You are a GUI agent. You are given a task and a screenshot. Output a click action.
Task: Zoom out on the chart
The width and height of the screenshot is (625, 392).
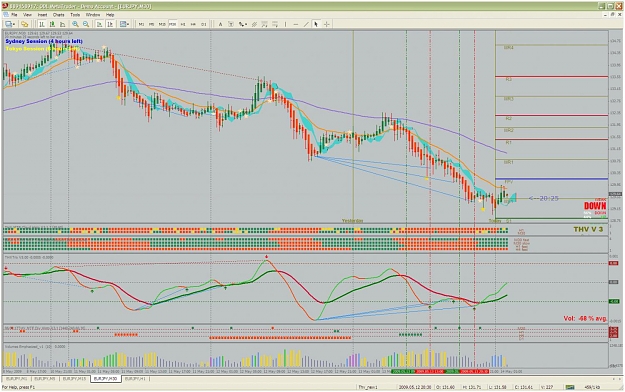(86, 24)
